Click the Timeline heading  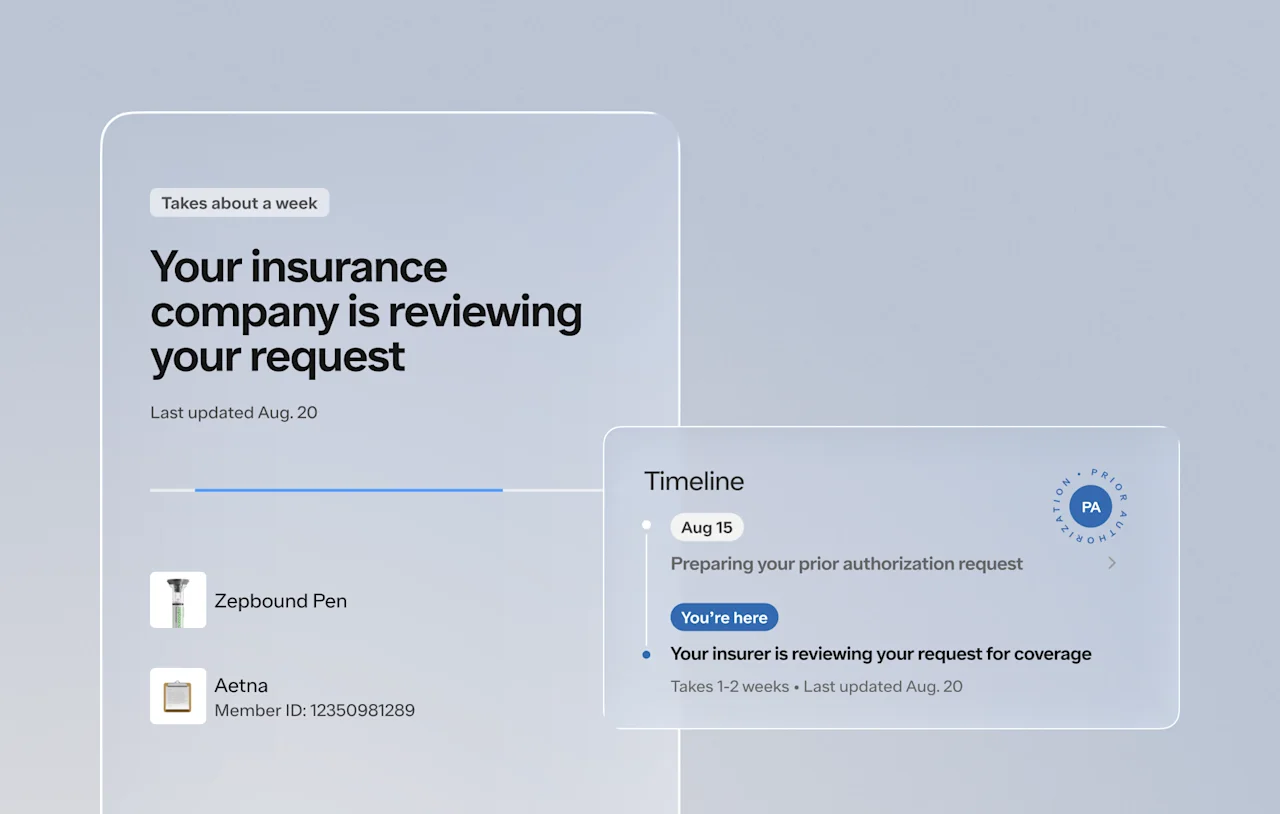pos(694,481)
